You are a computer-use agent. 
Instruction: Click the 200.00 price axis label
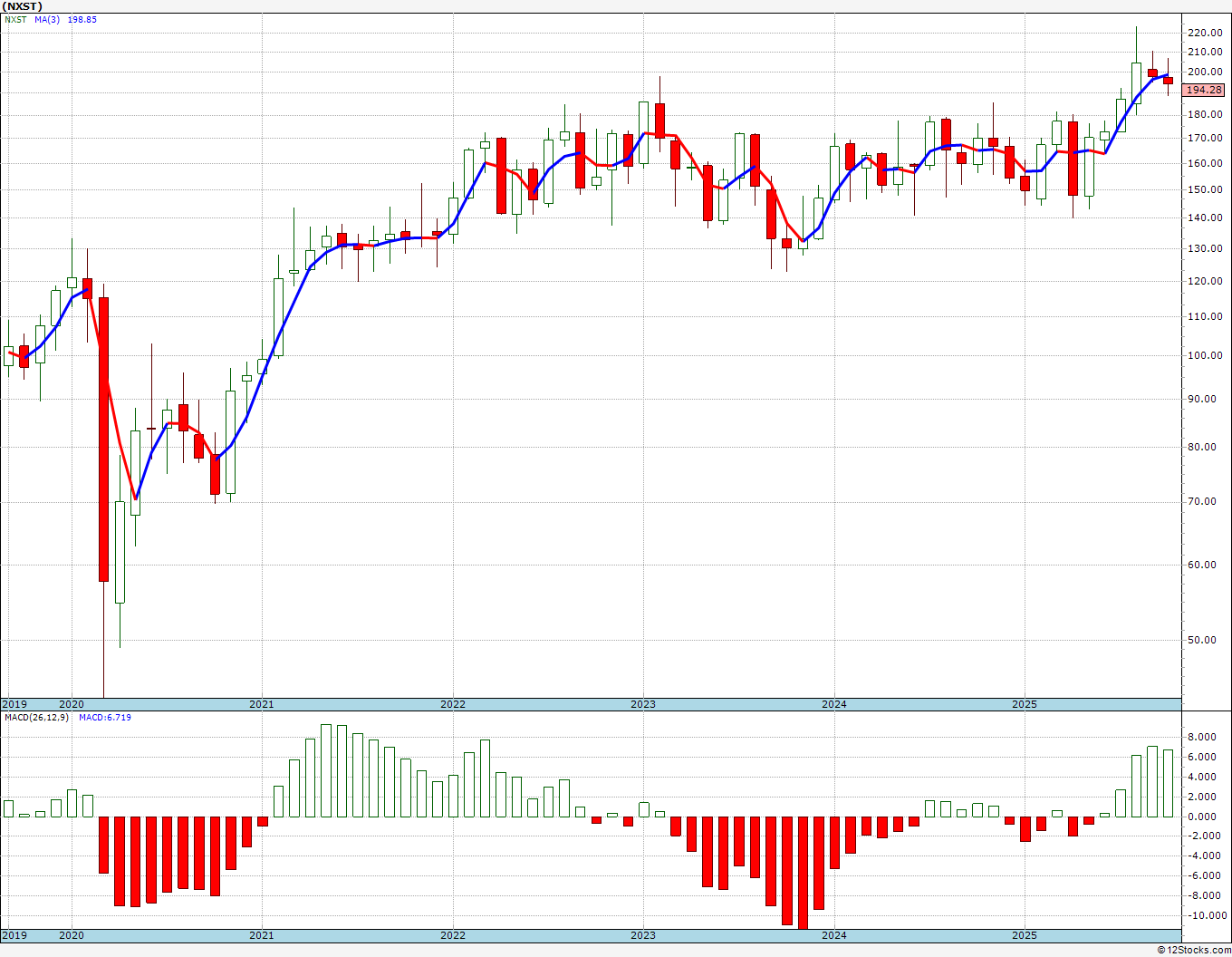[x=1205, y=72]
